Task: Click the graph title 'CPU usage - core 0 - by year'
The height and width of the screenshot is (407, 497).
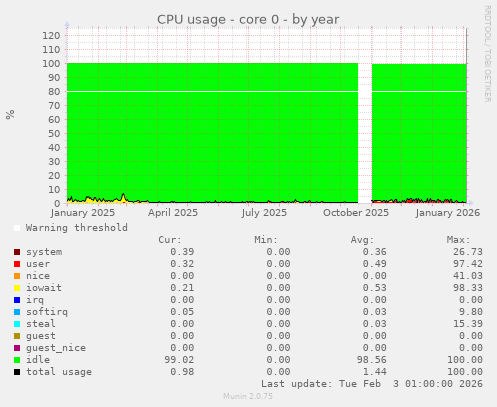Action: tap(248, 20)
